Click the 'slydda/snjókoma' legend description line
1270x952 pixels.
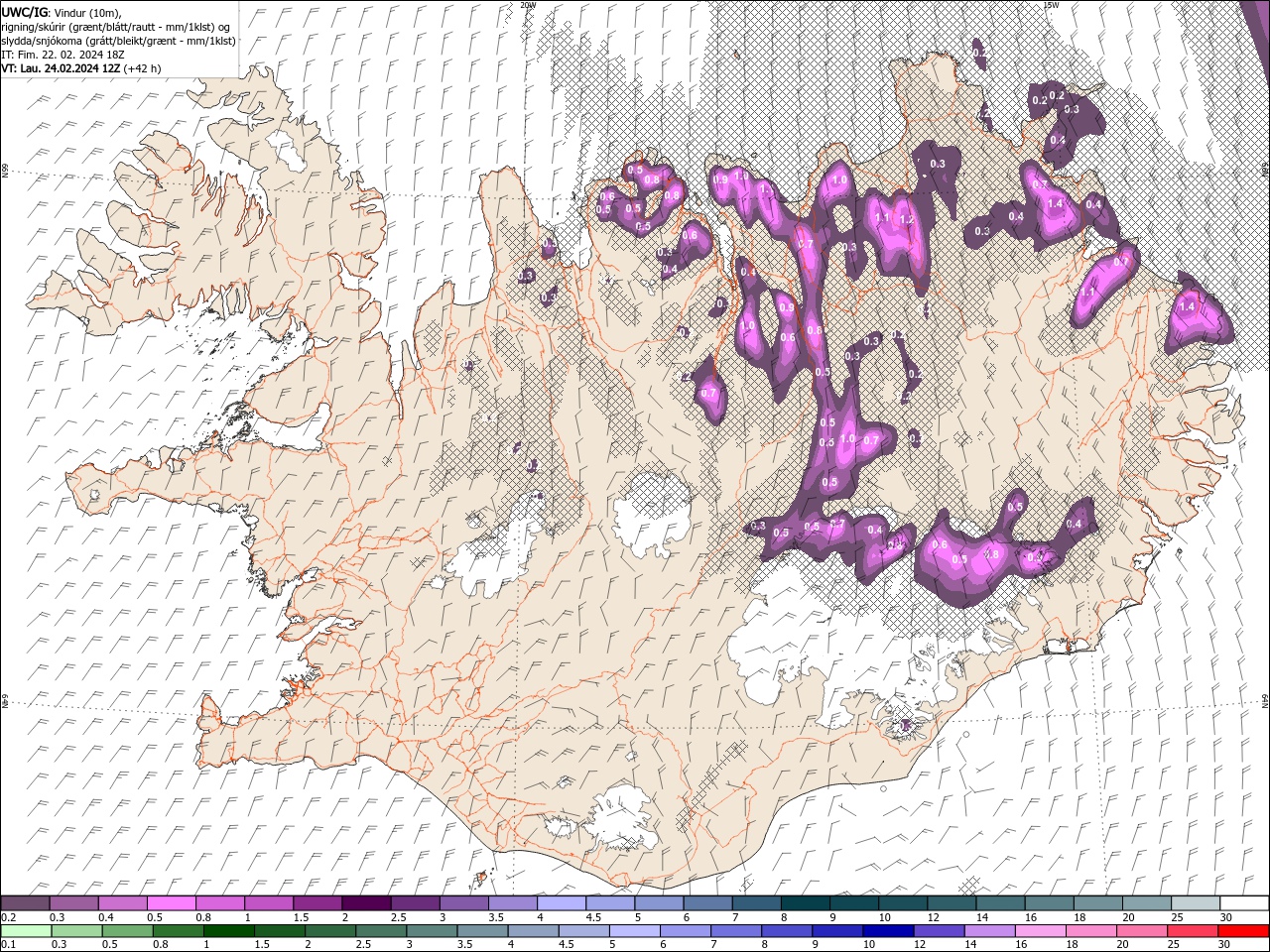tap(118, 41)
